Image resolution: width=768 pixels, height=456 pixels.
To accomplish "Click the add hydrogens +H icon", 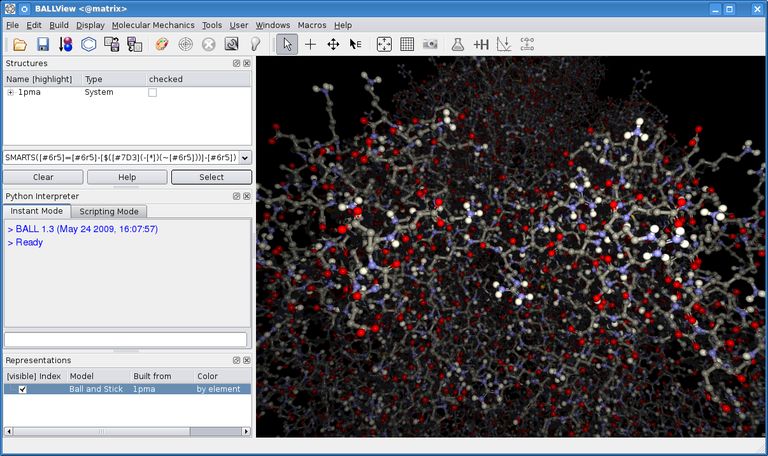I will point(481,45).
